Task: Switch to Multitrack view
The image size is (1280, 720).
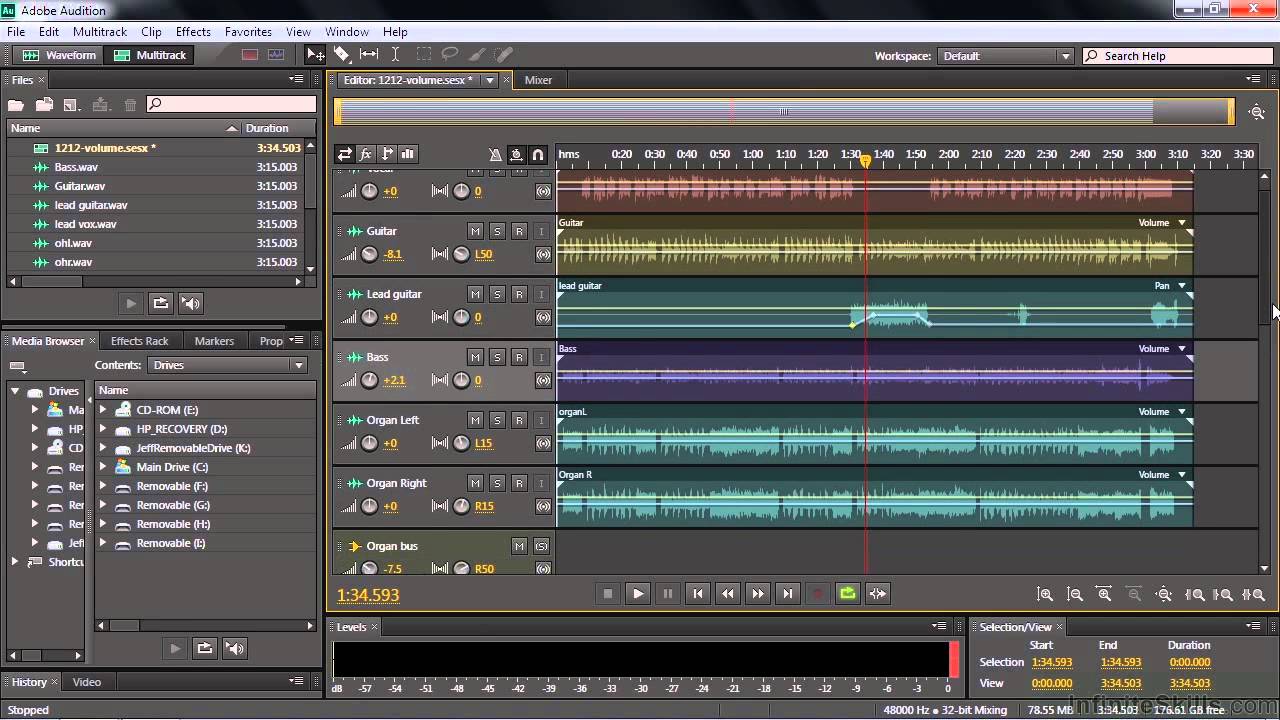Action: coord(150,55)
